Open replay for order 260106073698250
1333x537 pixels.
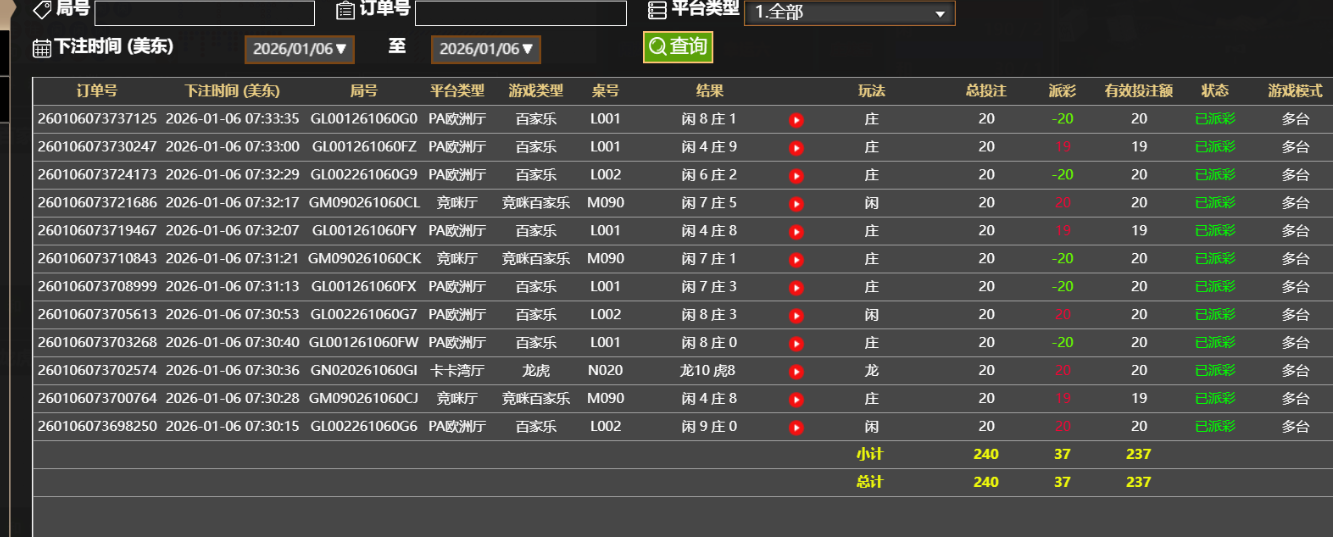pyautogui.click(x=796, y=428)
